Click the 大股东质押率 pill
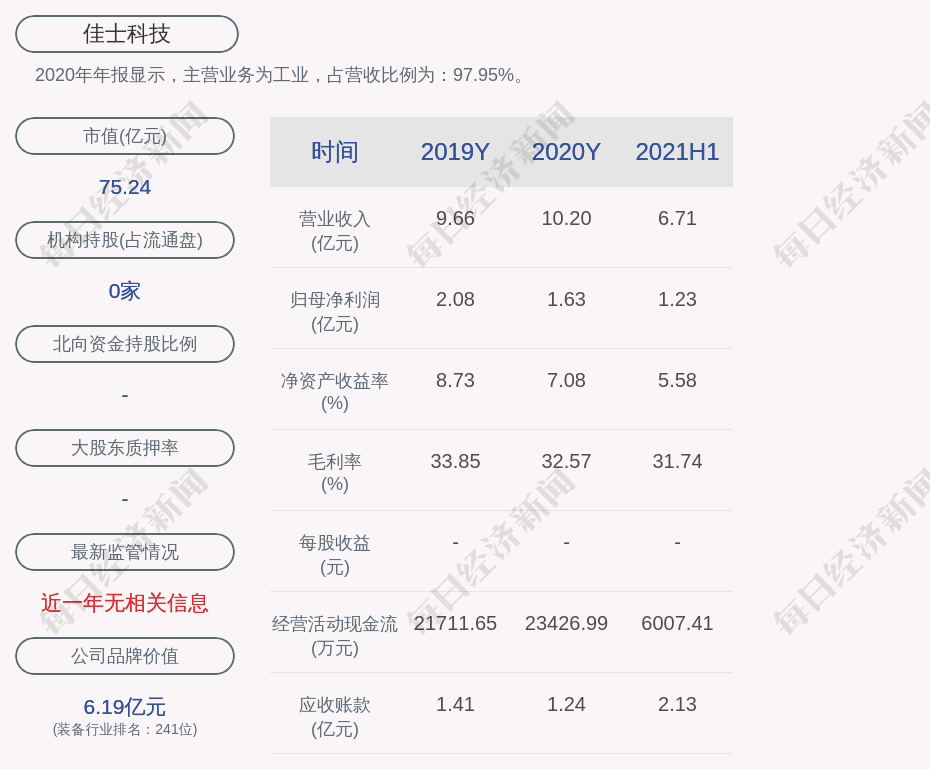The image size is (930, 769). pyautogui.click(x=125, y=448)
